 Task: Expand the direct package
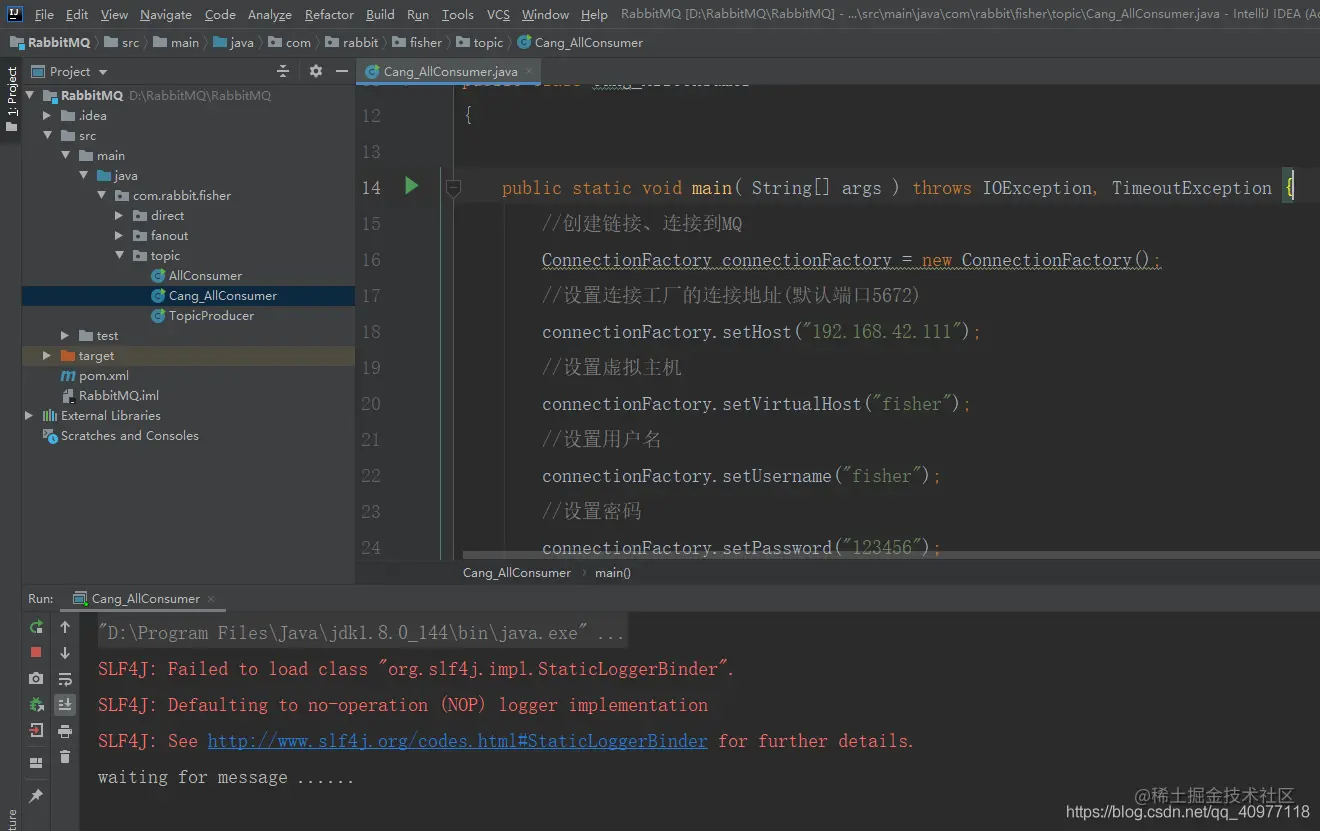119,215
